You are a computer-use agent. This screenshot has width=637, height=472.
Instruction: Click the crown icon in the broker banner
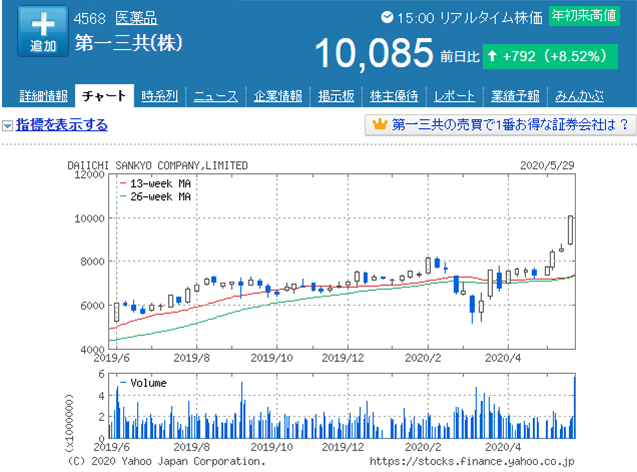click(x=379, y=124)
